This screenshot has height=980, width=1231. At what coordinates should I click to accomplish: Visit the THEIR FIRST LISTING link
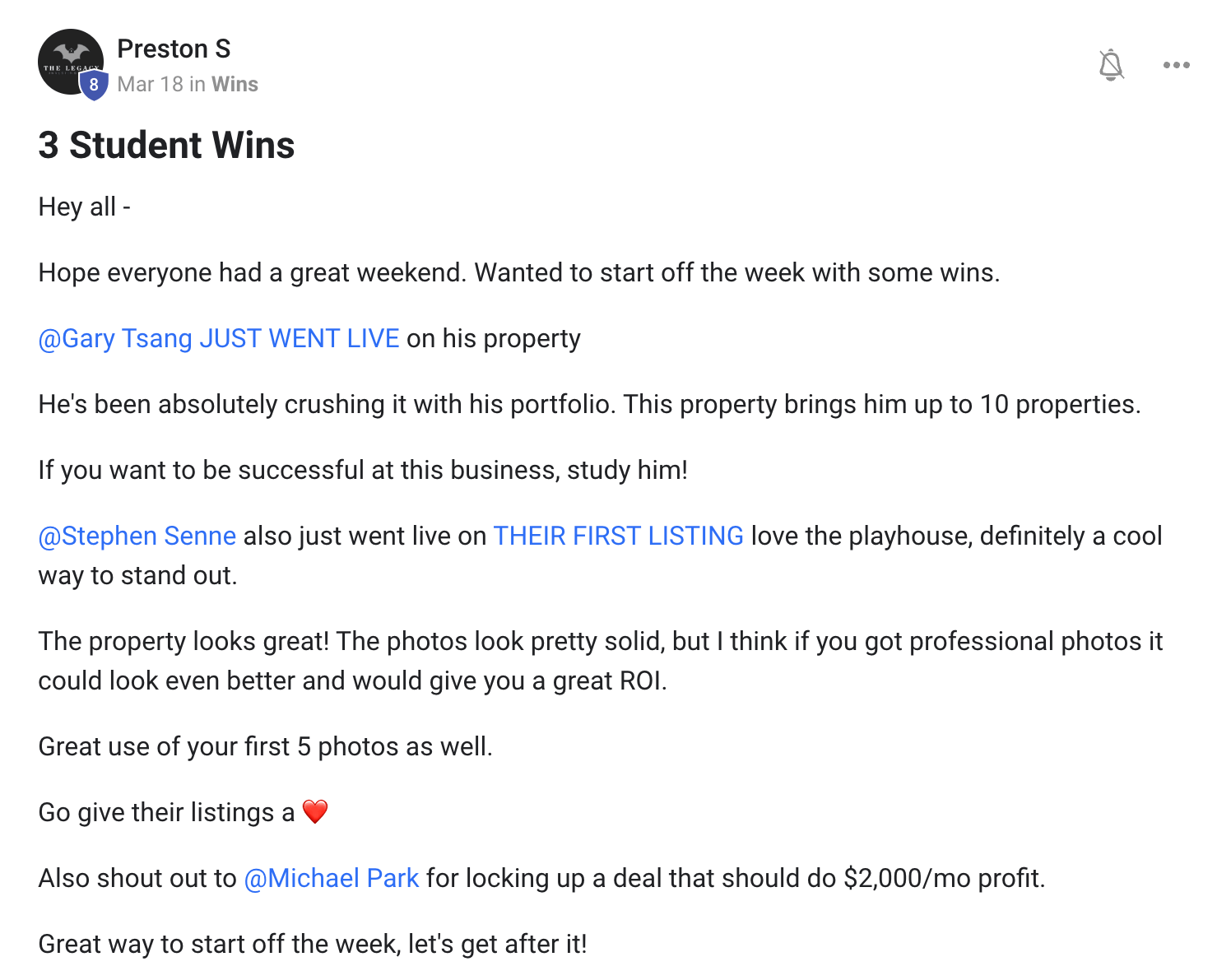coord(618,536)
